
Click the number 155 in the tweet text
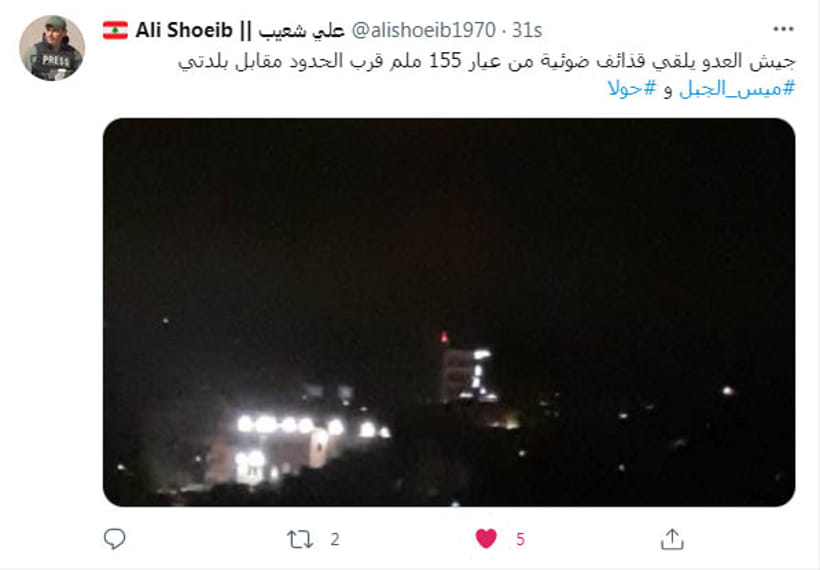click(445, 61)
